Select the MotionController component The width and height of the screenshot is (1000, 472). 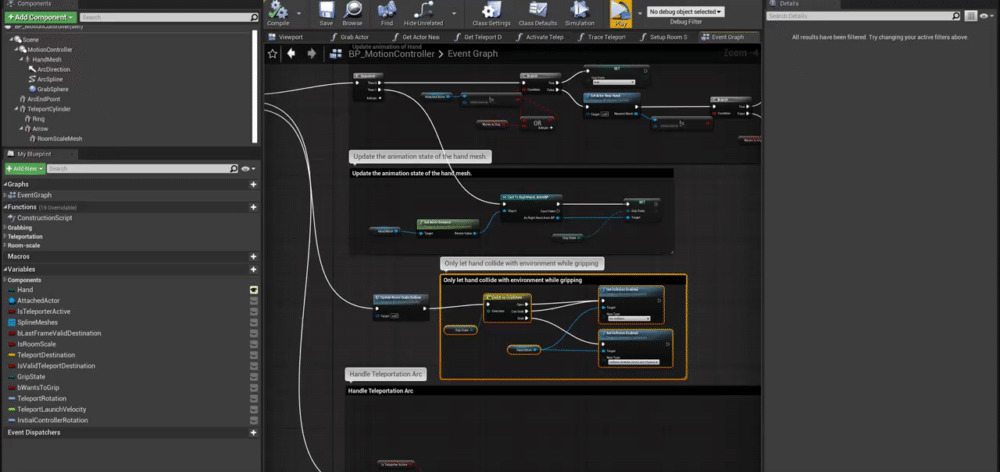tap(50, 50)
